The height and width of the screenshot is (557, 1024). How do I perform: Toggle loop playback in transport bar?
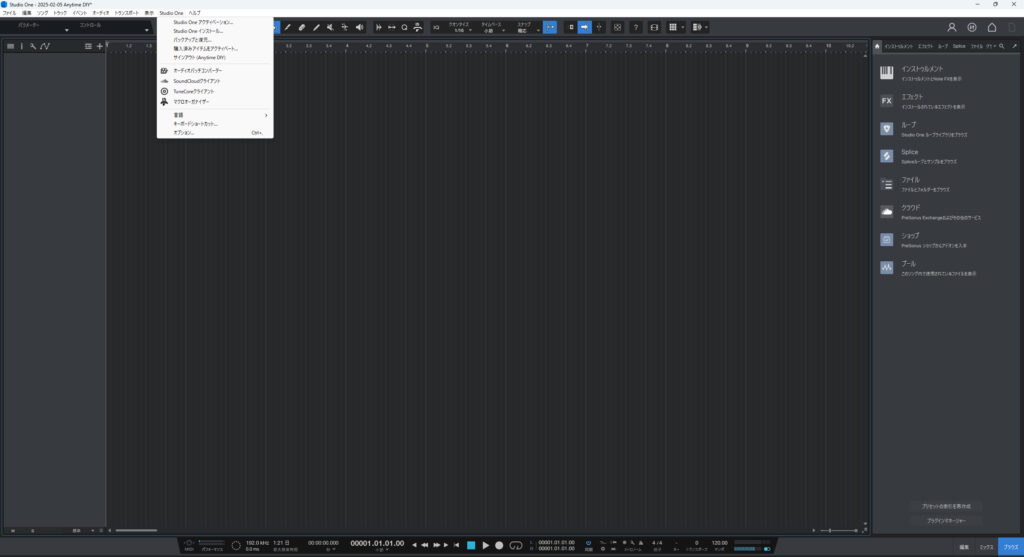point(516,545)
